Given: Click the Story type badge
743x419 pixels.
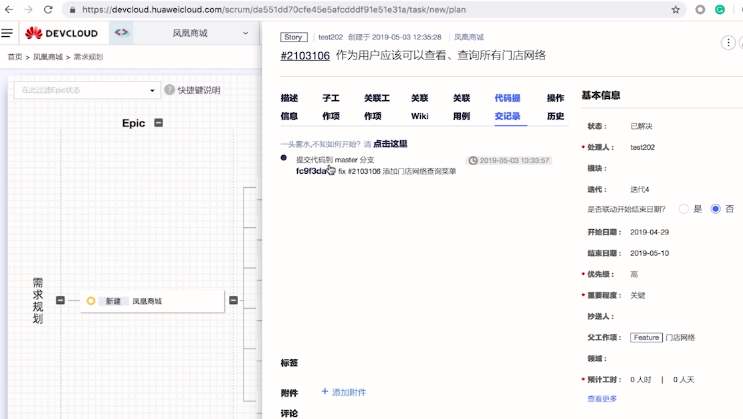Looking at the screenshot, I should click(294, 37).
